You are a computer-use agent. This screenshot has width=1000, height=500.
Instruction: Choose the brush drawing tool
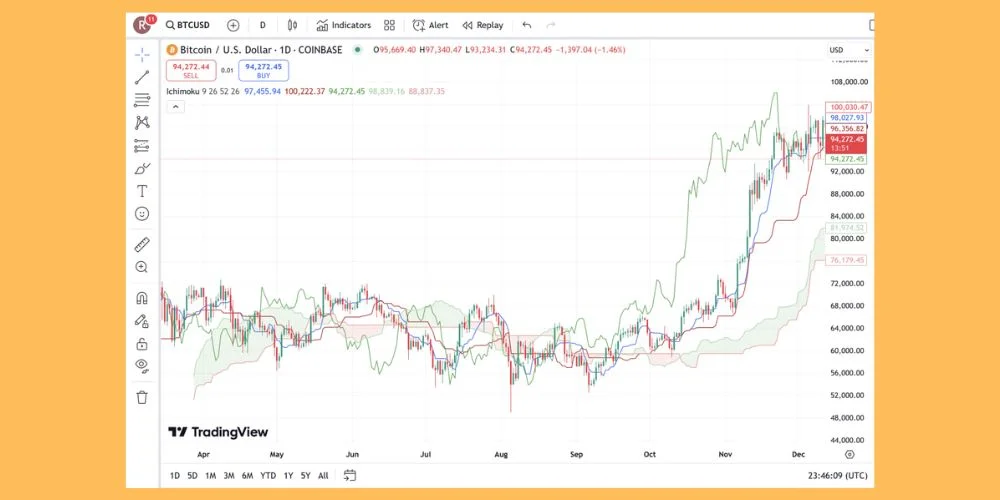click(x=142, y=168)
